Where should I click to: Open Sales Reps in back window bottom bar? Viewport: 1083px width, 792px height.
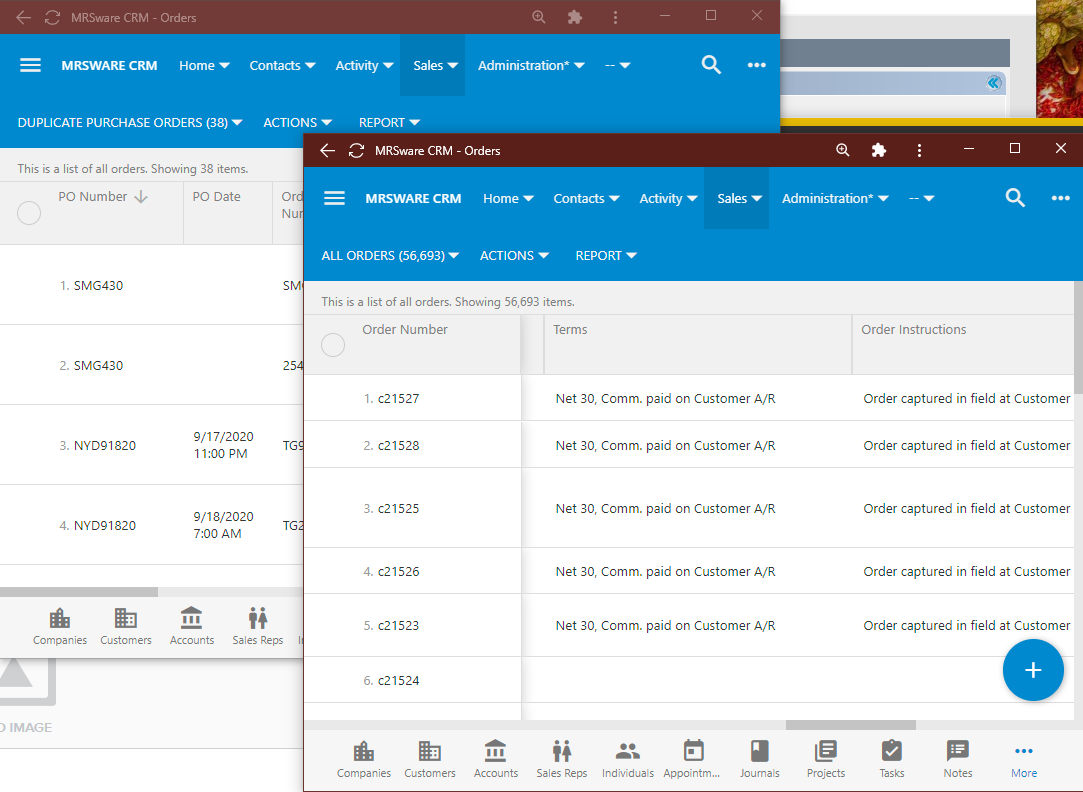258,626
